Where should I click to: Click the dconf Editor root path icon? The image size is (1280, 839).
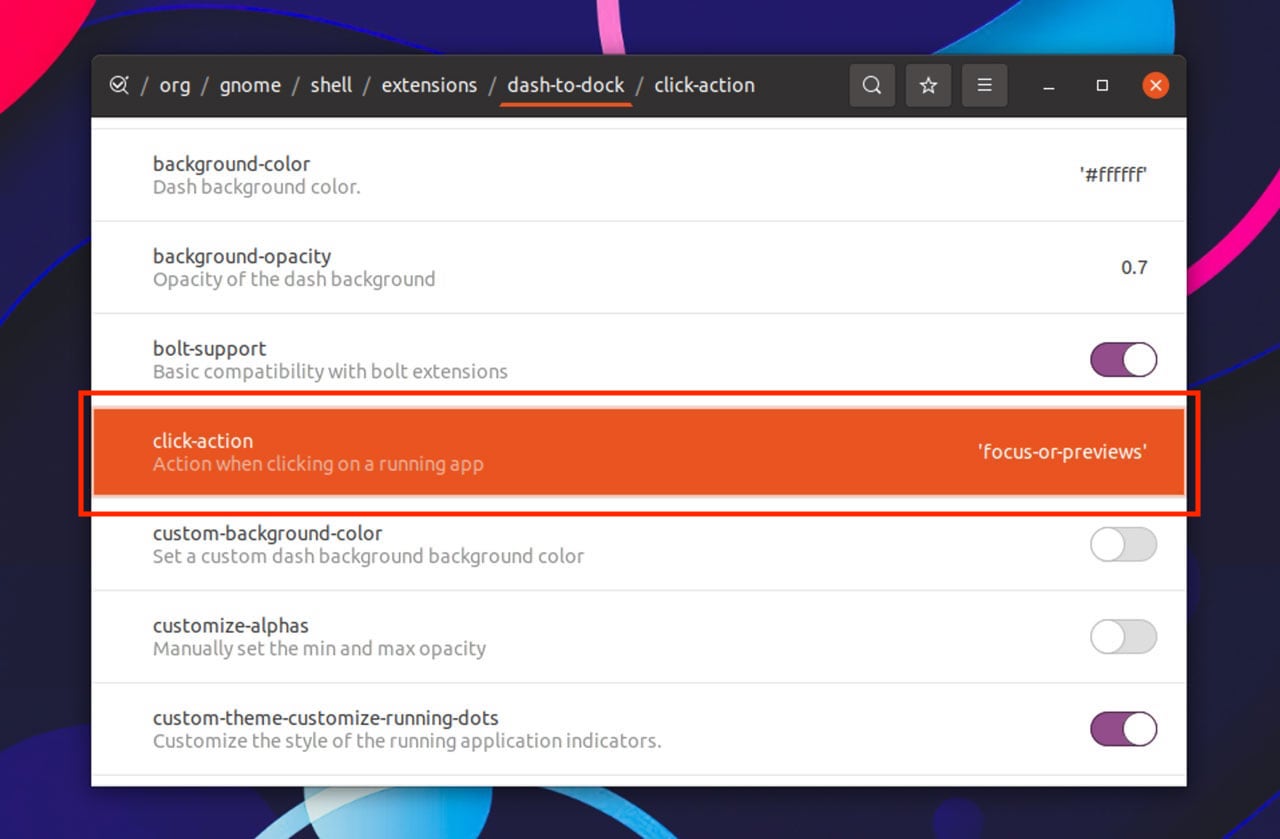click(x=119, y=85)
